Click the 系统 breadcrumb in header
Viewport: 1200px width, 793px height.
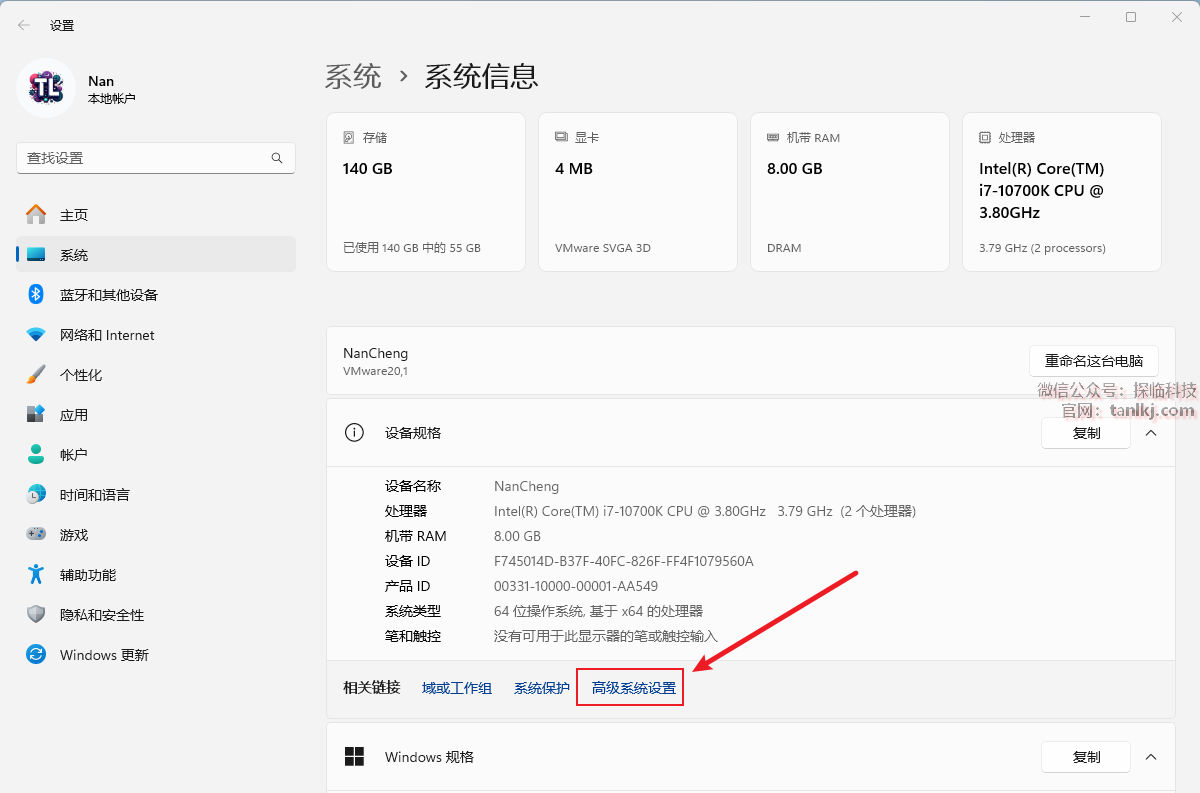(353, 76)
